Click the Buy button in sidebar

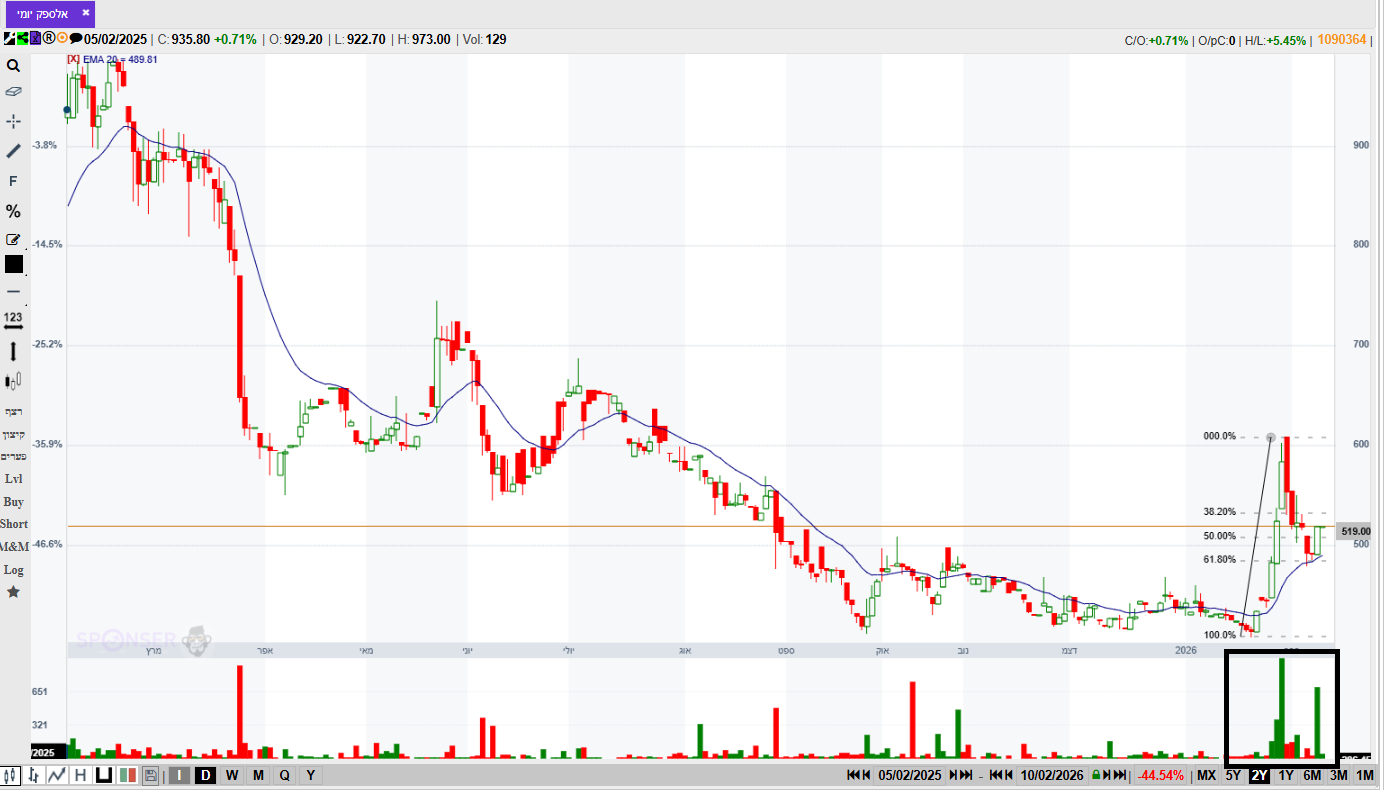pyautogui.click(x=13, y=502)
